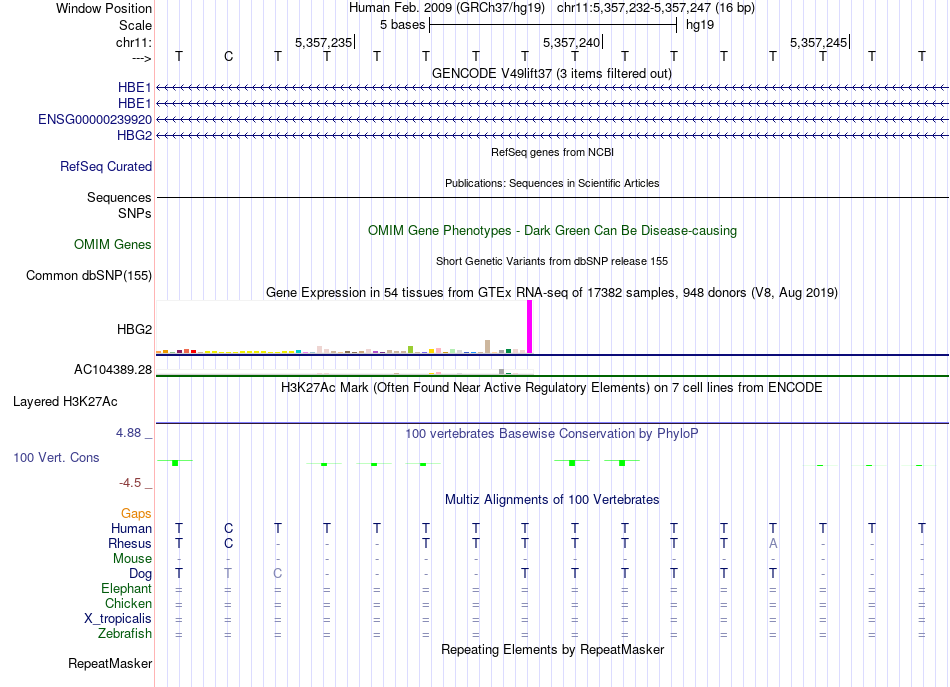
Task: Click the OMIM Gene Phenotypes track title
Action: pyautogui.click(x=552, y=231)
